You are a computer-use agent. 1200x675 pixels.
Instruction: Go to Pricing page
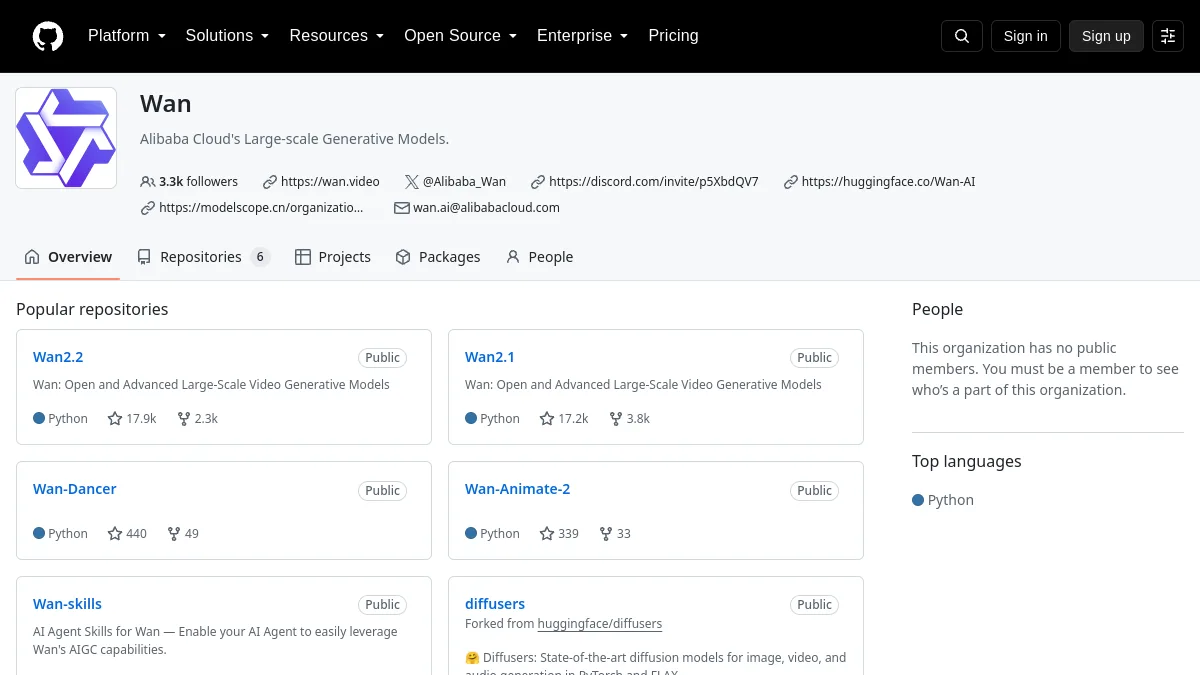673,36
